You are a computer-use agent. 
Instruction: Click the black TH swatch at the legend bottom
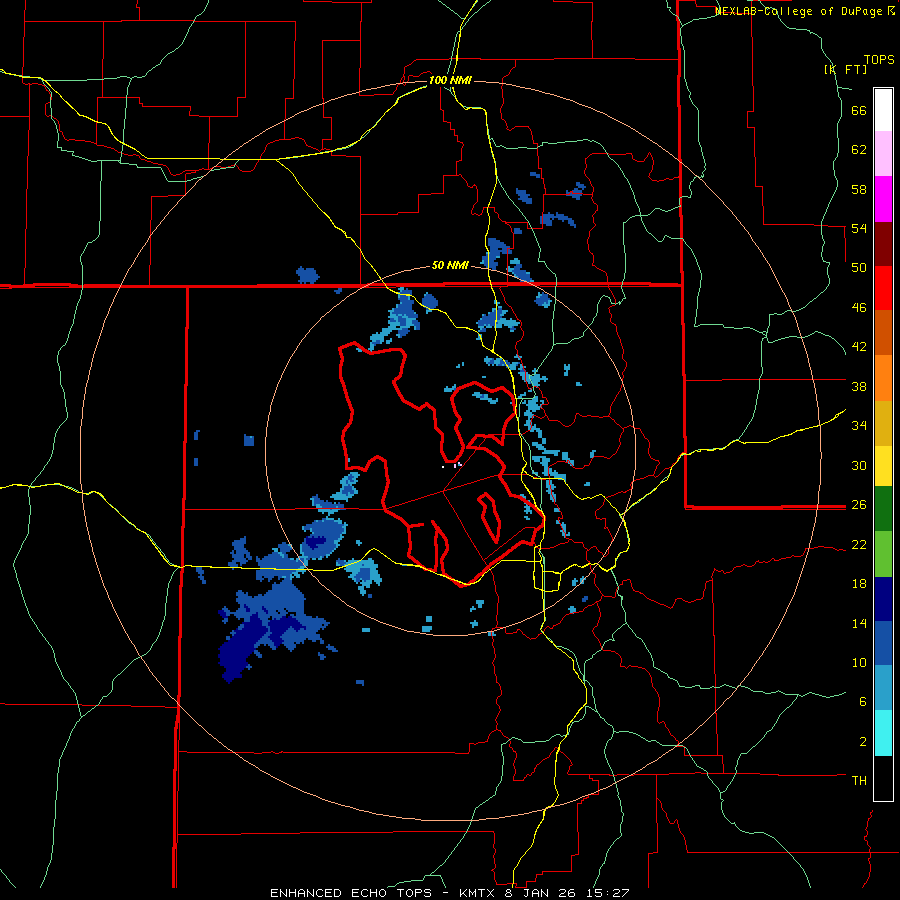pyautogui.click(x=883, y=778)
